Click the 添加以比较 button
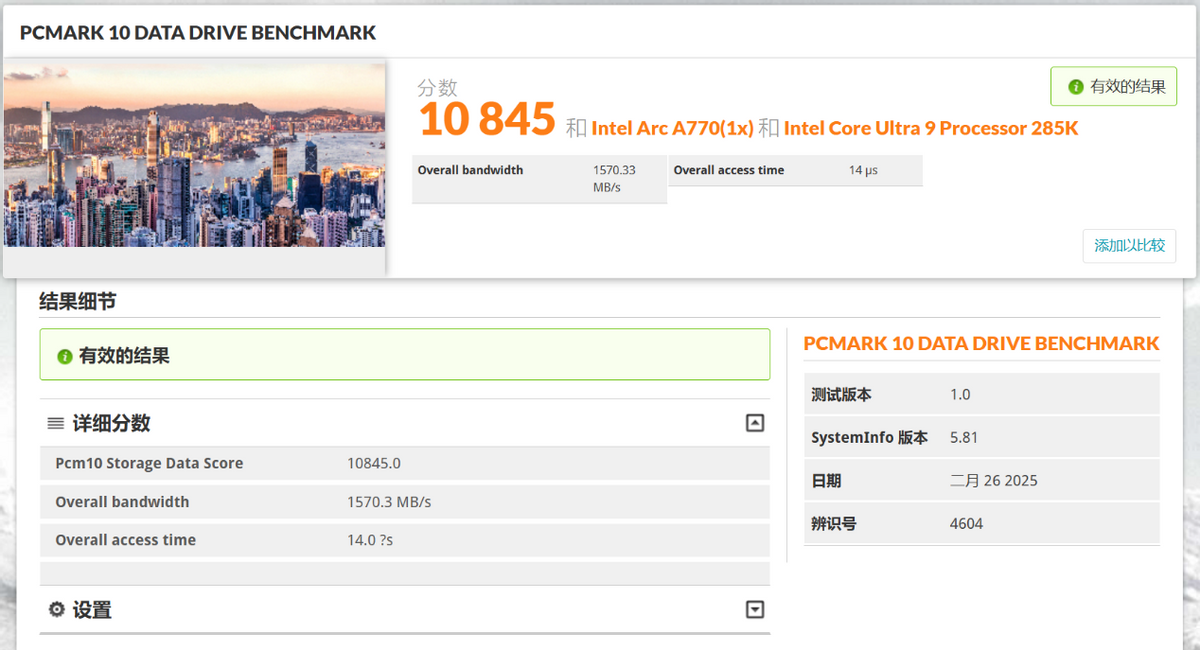 (x=1129, y=245)
